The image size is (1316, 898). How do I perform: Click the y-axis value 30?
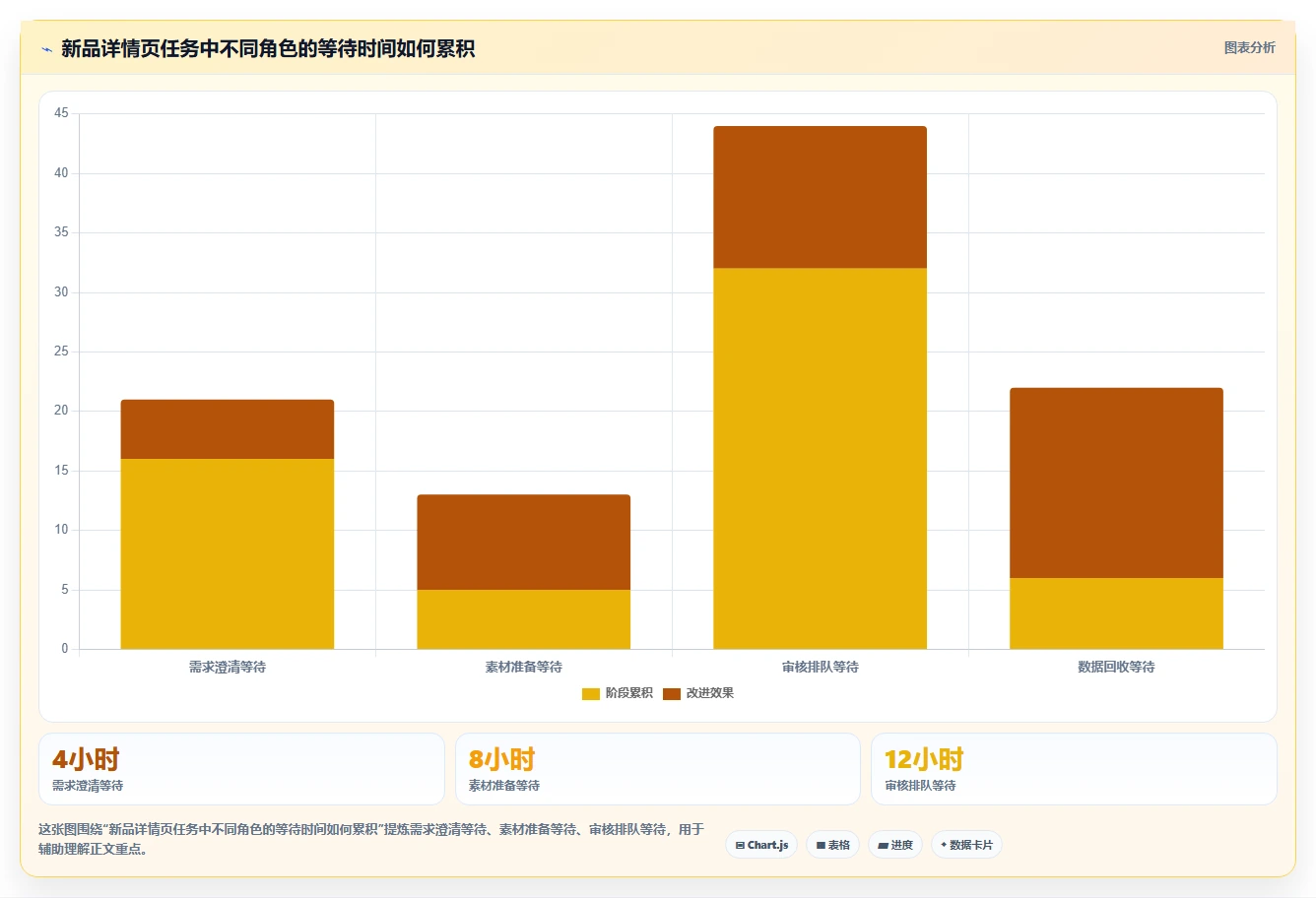point(62,292)
